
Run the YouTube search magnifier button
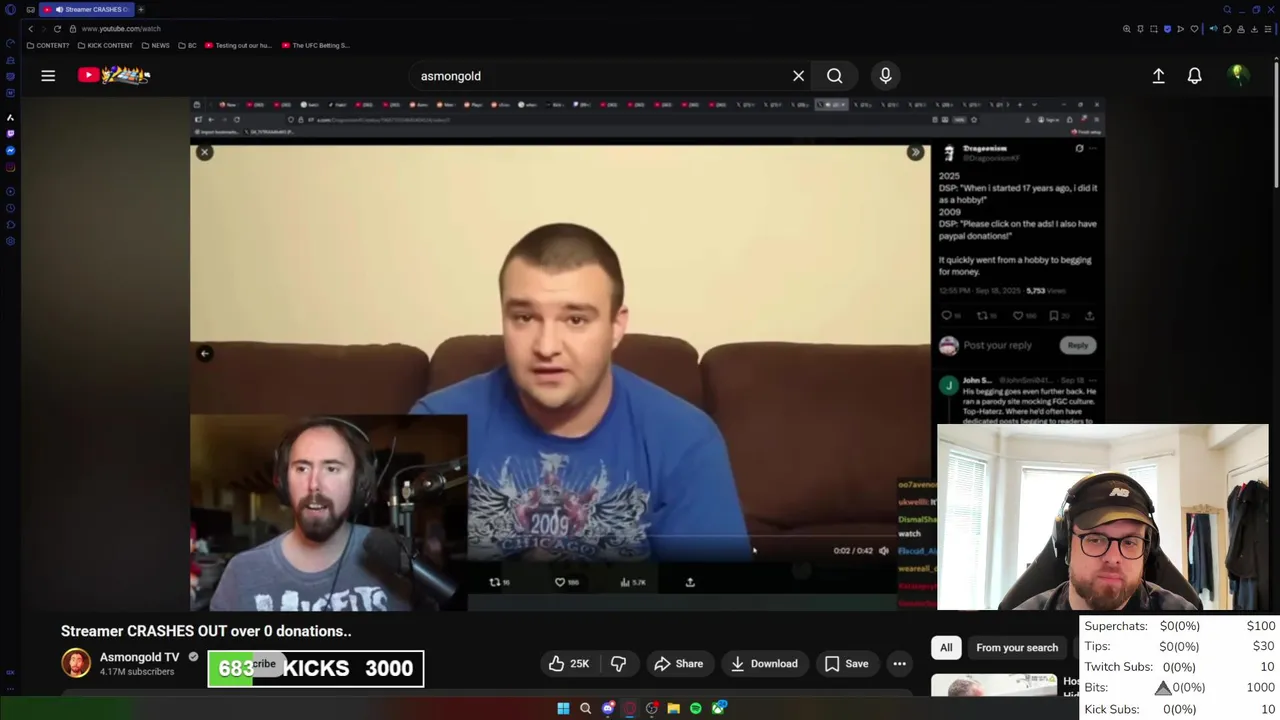coord(834,76)
